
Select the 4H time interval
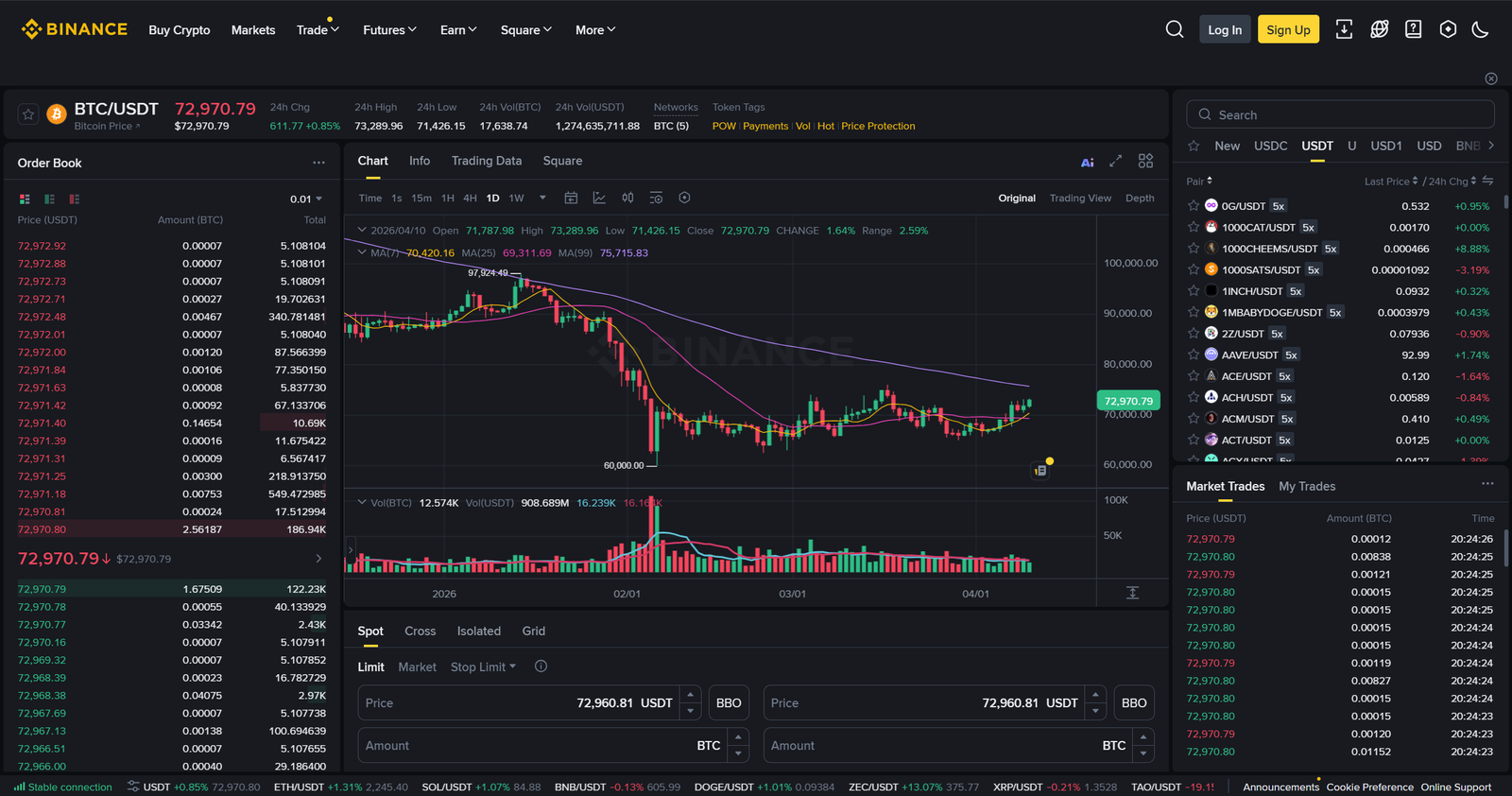click(x=470, y=199)
